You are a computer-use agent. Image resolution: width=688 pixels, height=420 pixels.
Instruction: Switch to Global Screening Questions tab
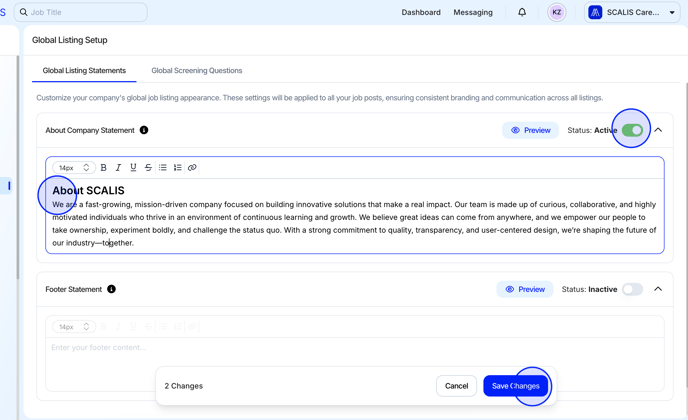(x=196, y=71)
